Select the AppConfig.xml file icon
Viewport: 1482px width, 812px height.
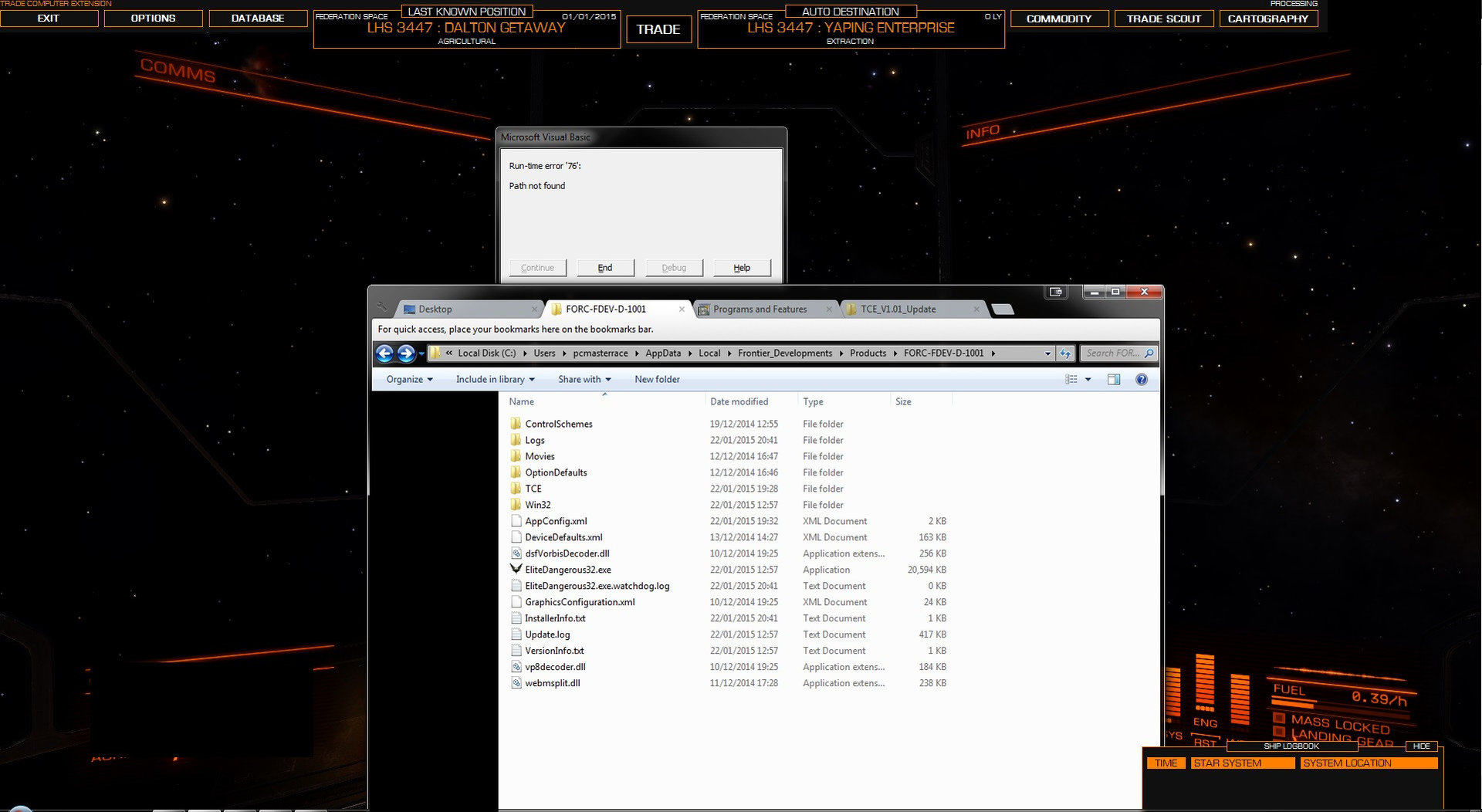[516, 521]
